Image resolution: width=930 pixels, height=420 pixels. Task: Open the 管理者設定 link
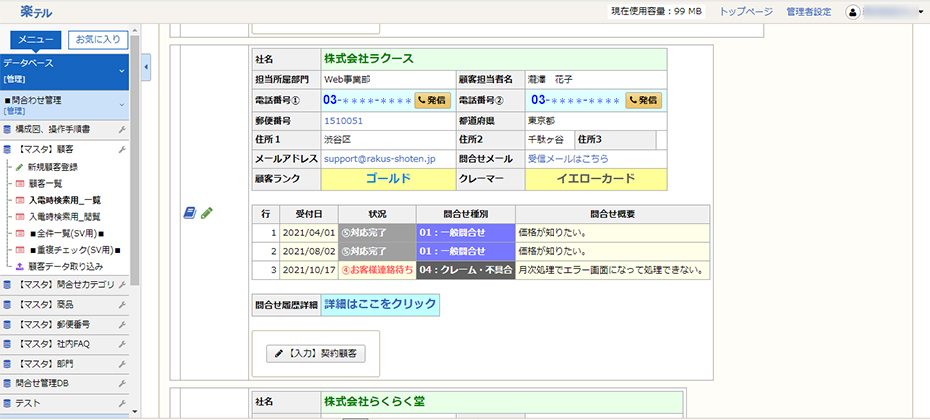tap(808, 12)
